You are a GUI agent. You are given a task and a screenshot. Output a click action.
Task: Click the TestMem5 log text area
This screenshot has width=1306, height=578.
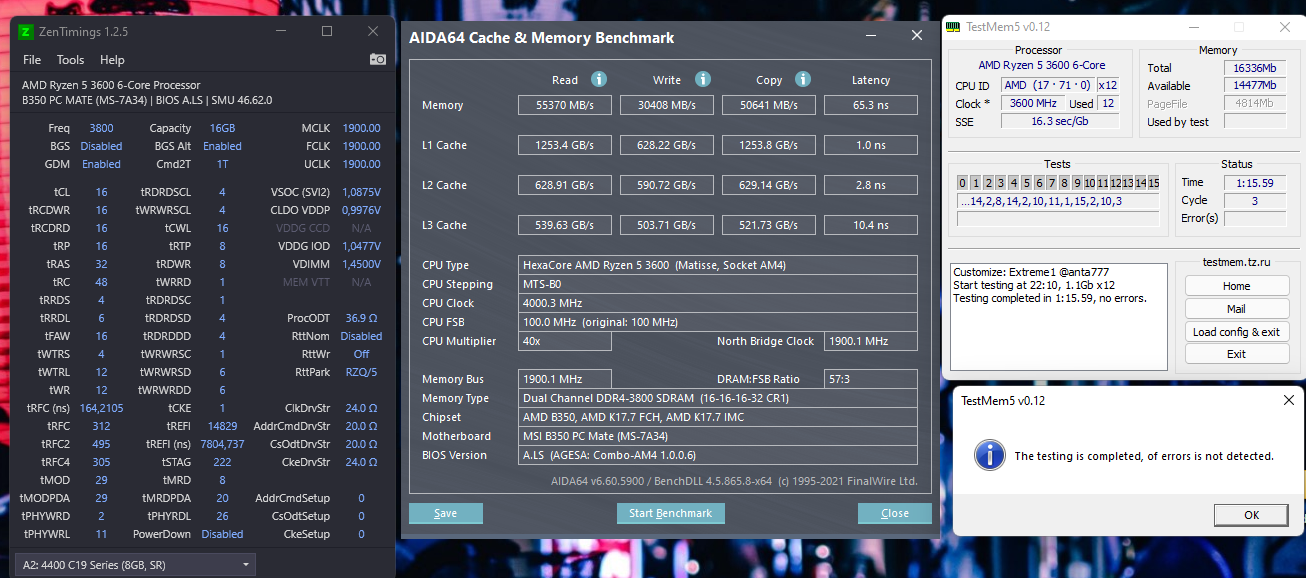pos(1058,317)
